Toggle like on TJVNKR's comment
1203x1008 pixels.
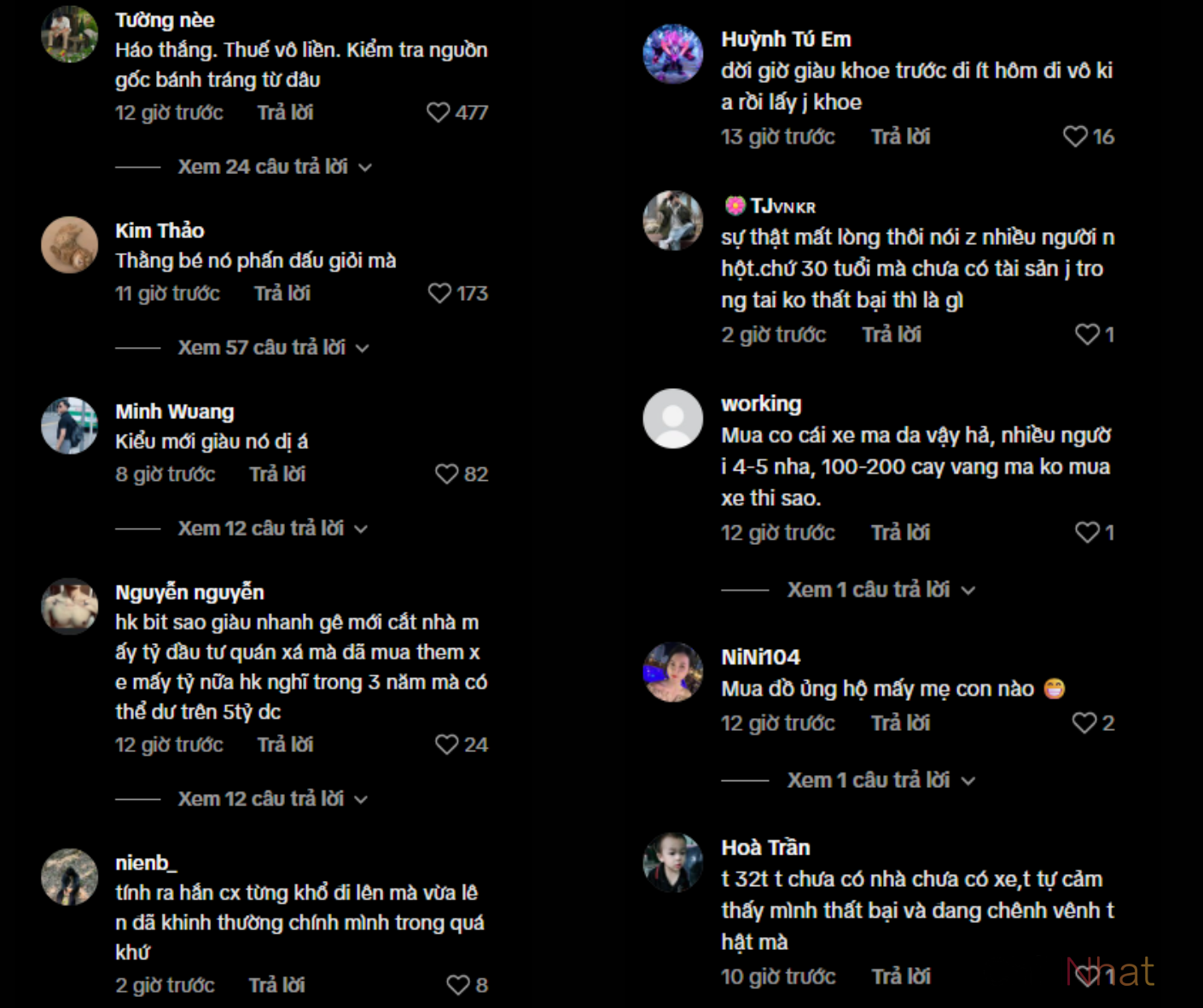[1087, 334]
